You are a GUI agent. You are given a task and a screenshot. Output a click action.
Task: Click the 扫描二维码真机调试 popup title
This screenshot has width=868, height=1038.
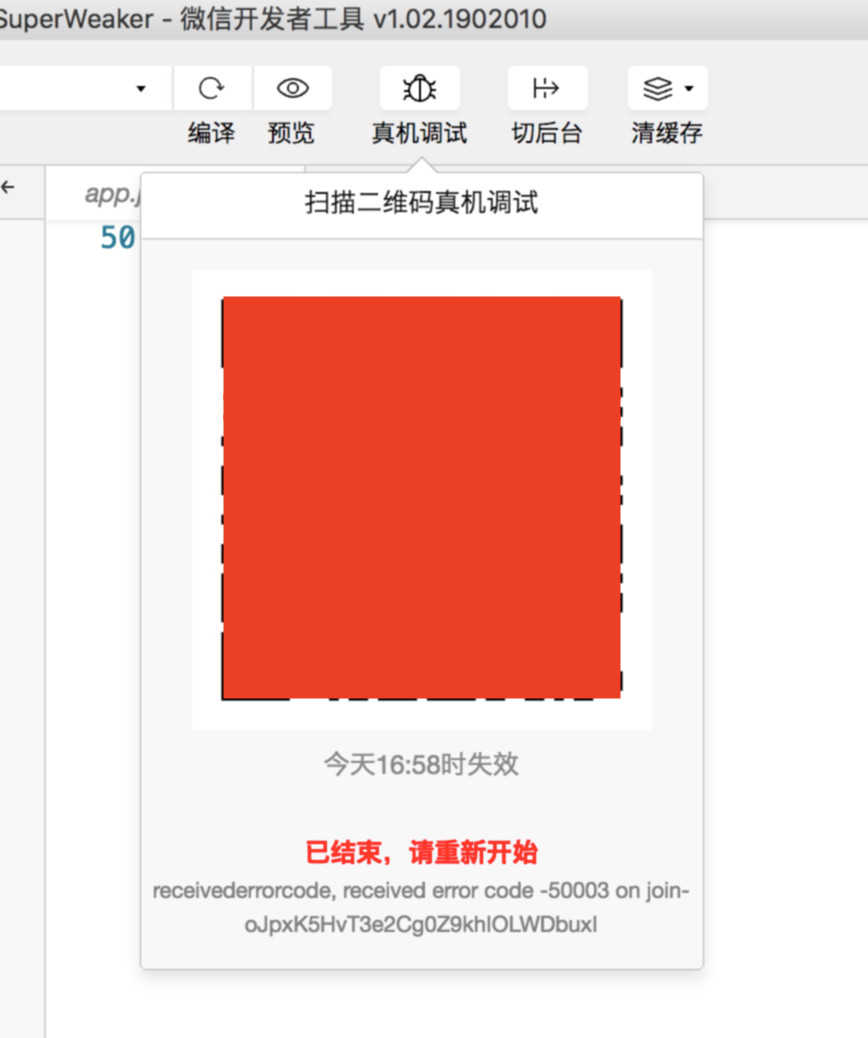point(422,203)
